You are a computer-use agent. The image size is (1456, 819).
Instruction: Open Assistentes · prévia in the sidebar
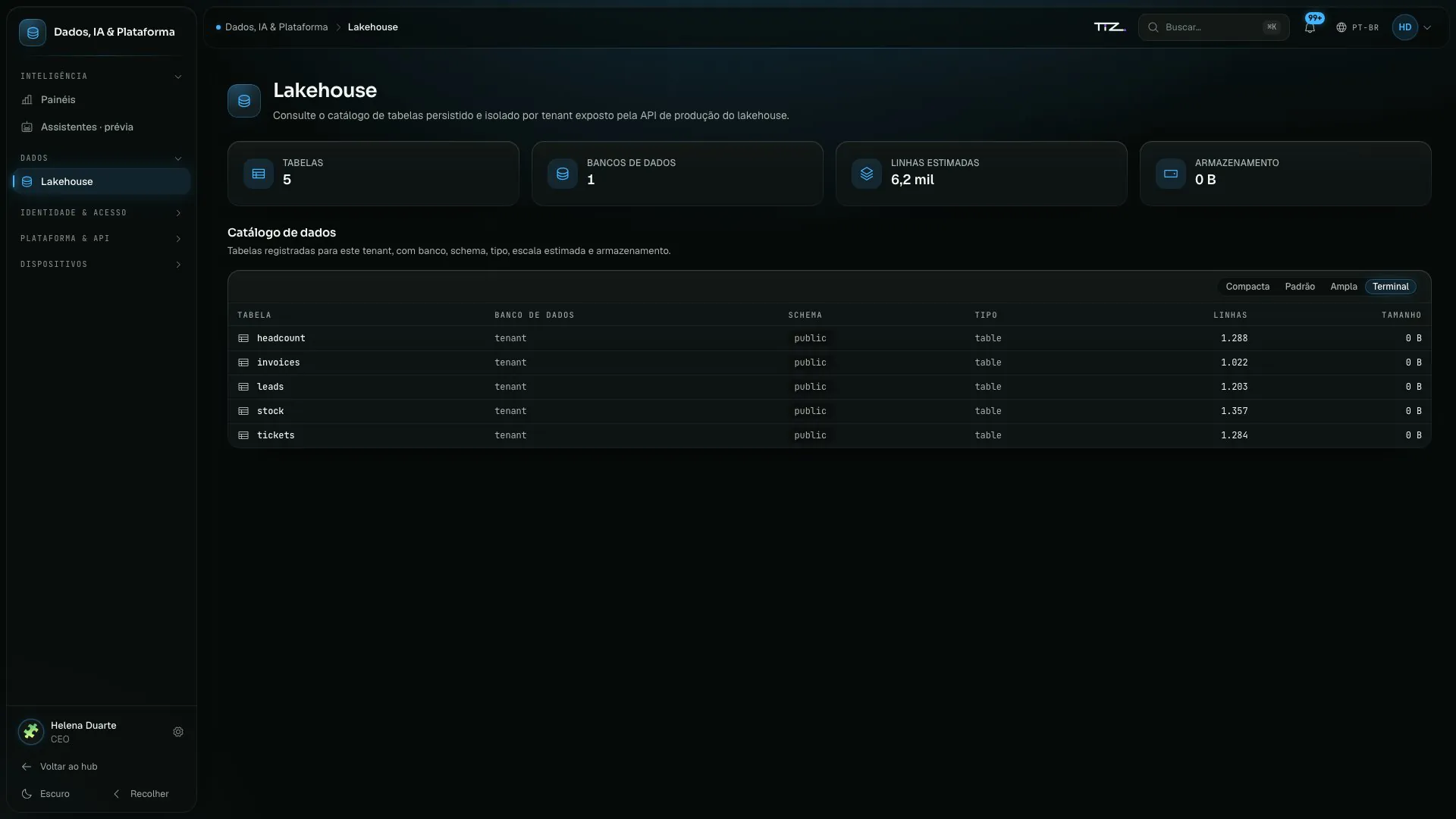pyautogui.click(x=102, y=127)
